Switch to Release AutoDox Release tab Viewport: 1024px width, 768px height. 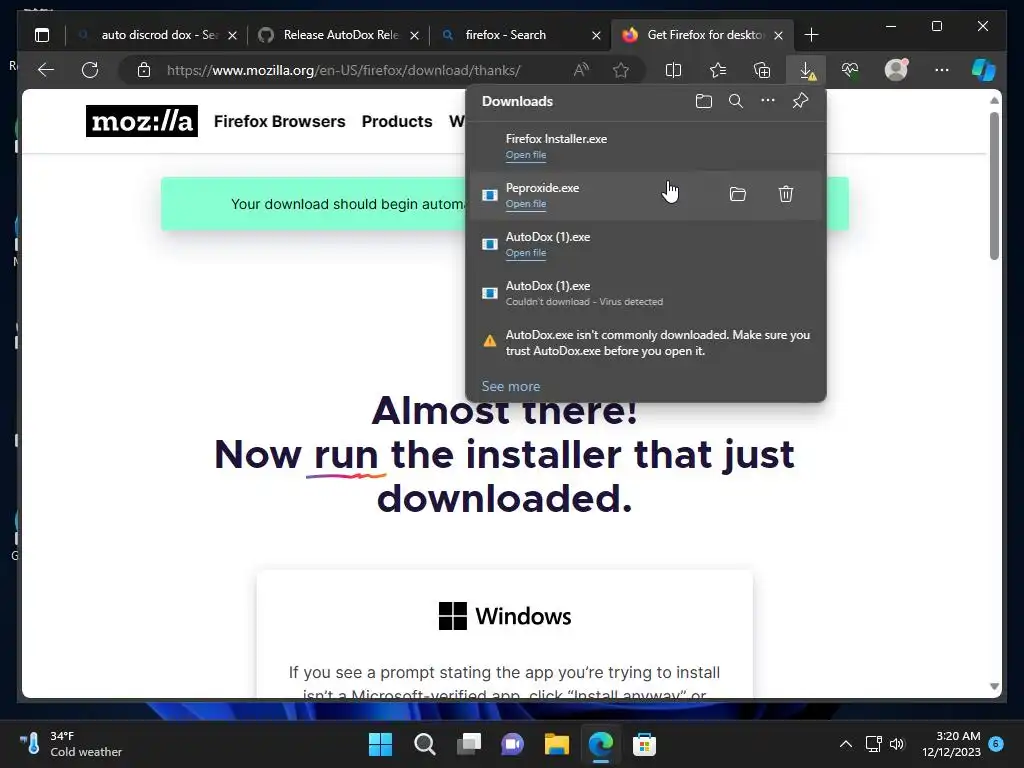[x=339, y=35]
